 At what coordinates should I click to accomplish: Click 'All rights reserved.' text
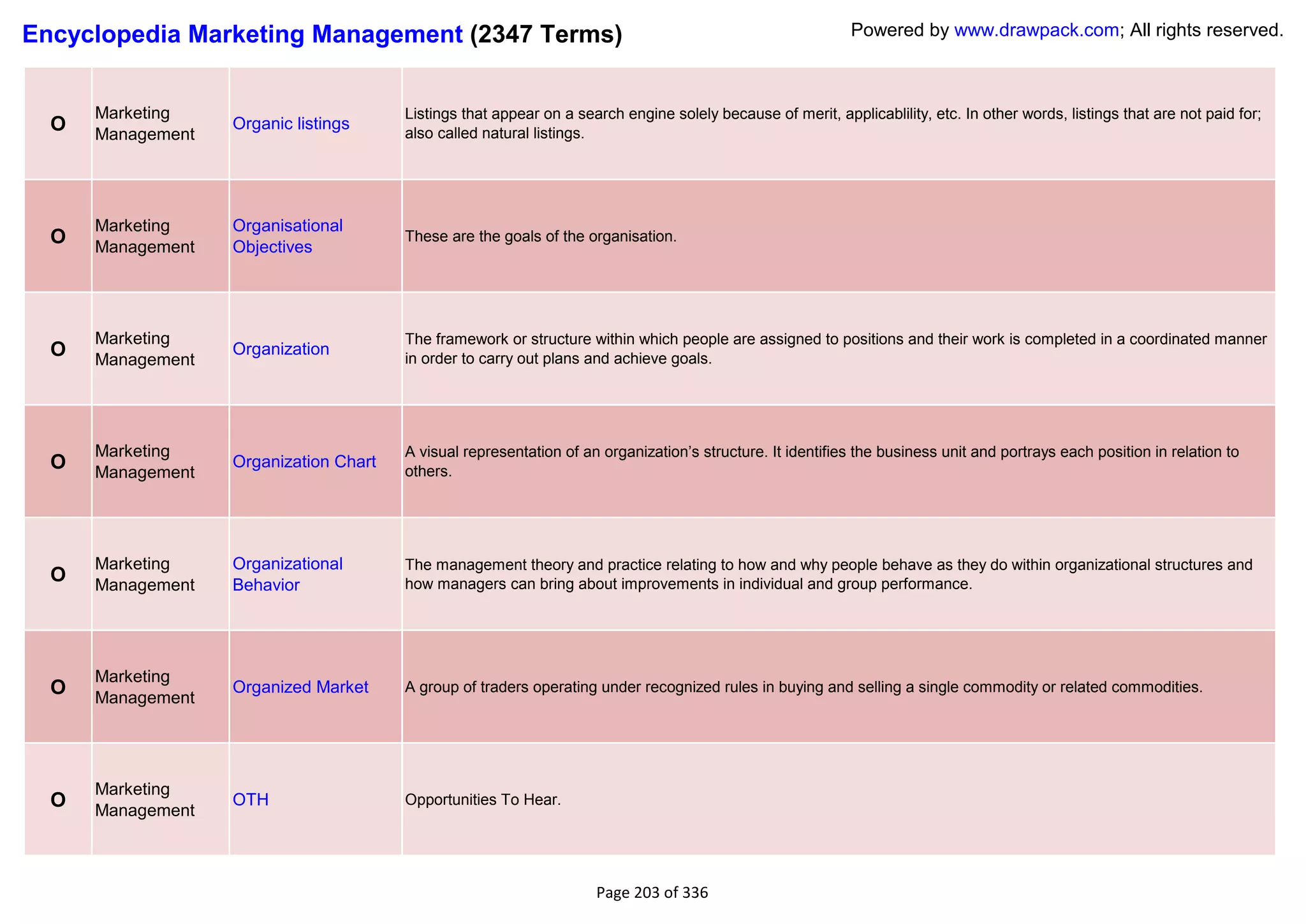pyautogui.click(x=1207, y=30)
